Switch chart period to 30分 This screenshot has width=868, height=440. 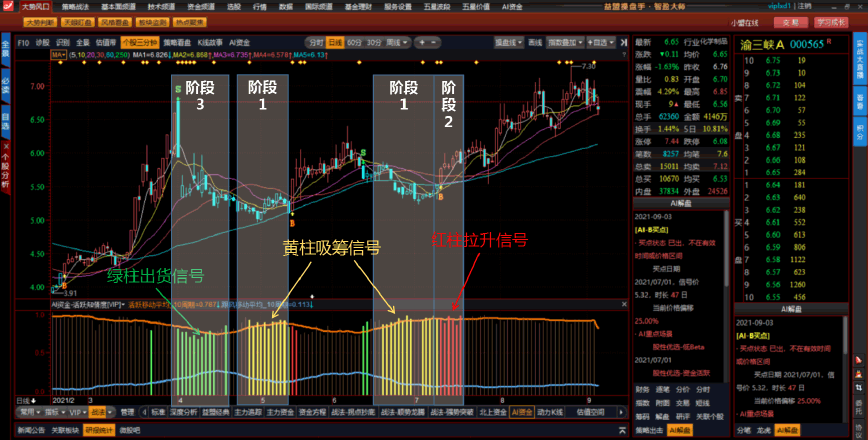(374, 43)
